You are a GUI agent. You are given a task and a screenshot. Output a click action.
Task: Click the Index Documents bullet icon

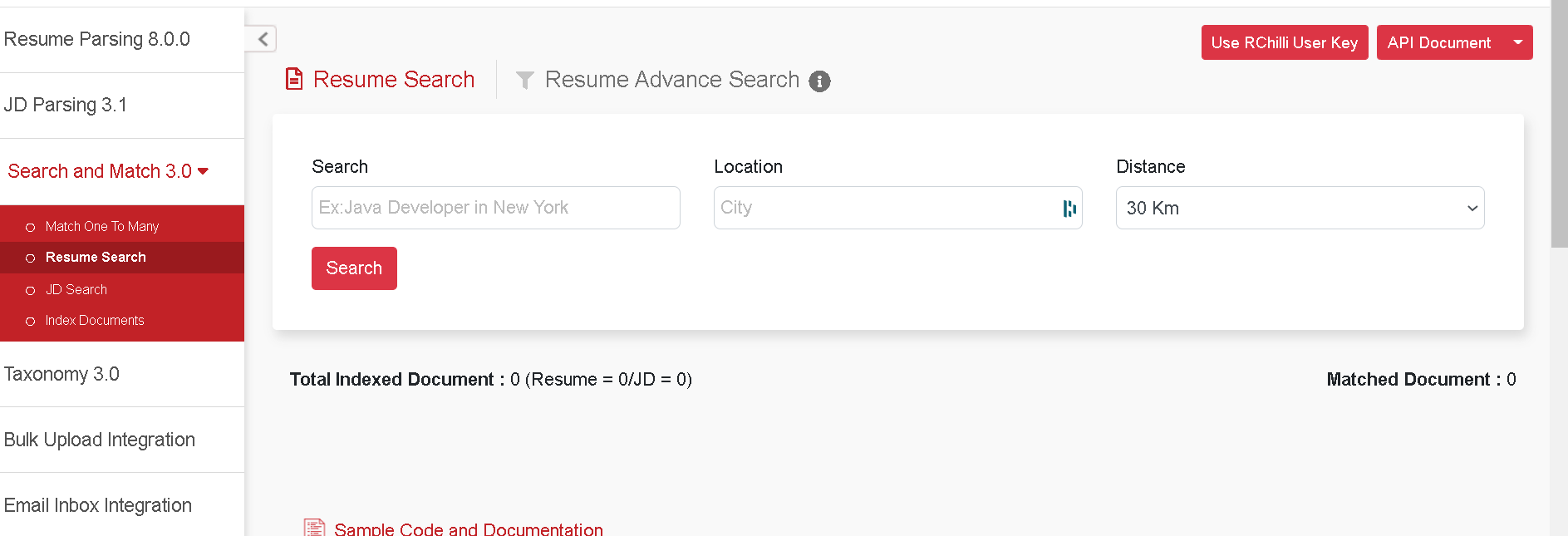pos(31,321)
